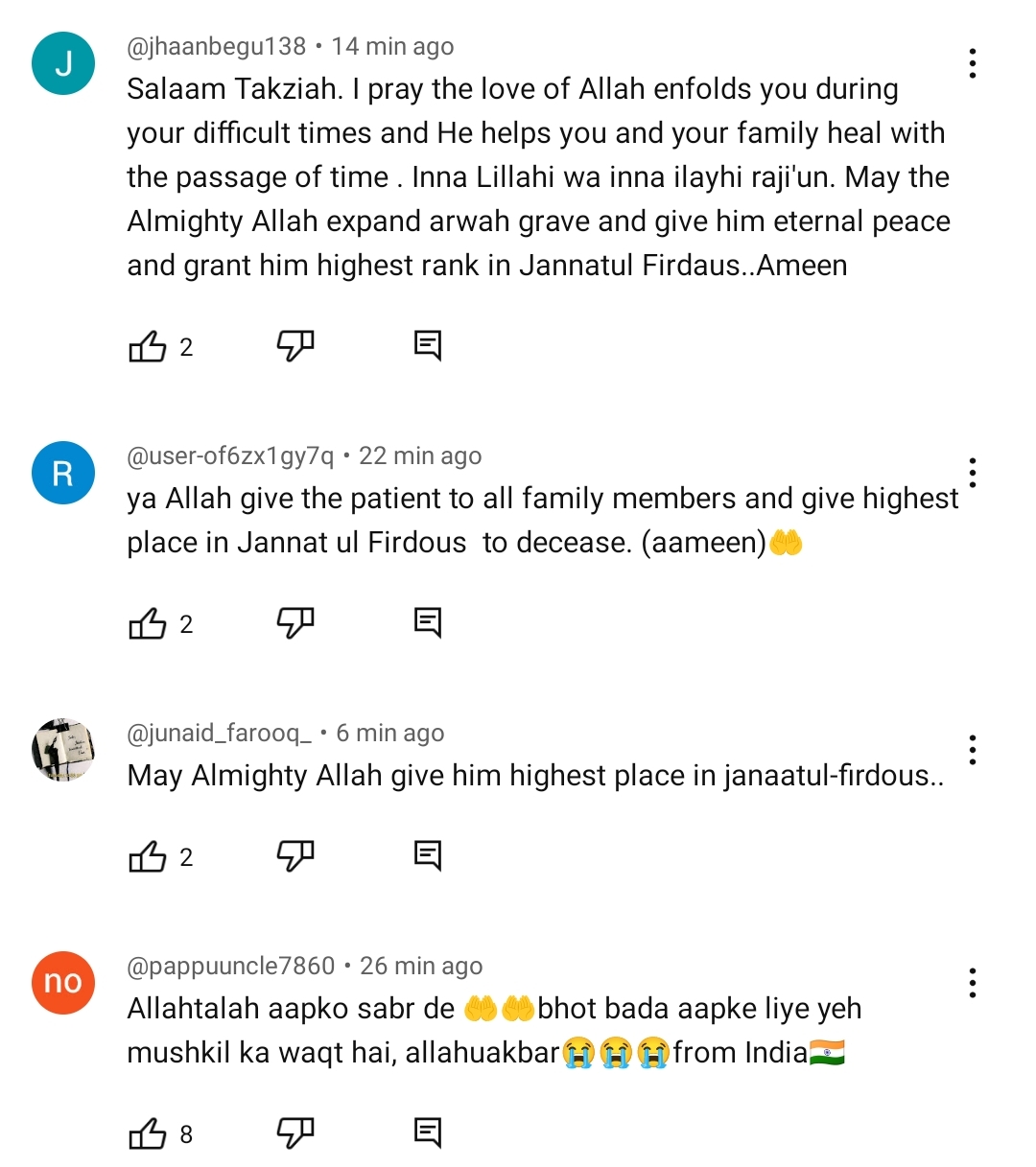This screenshot has height=1167, width=1036.
Task: Dislike the comment by @jhaanbegu138
Action: (x=295, y=345)
